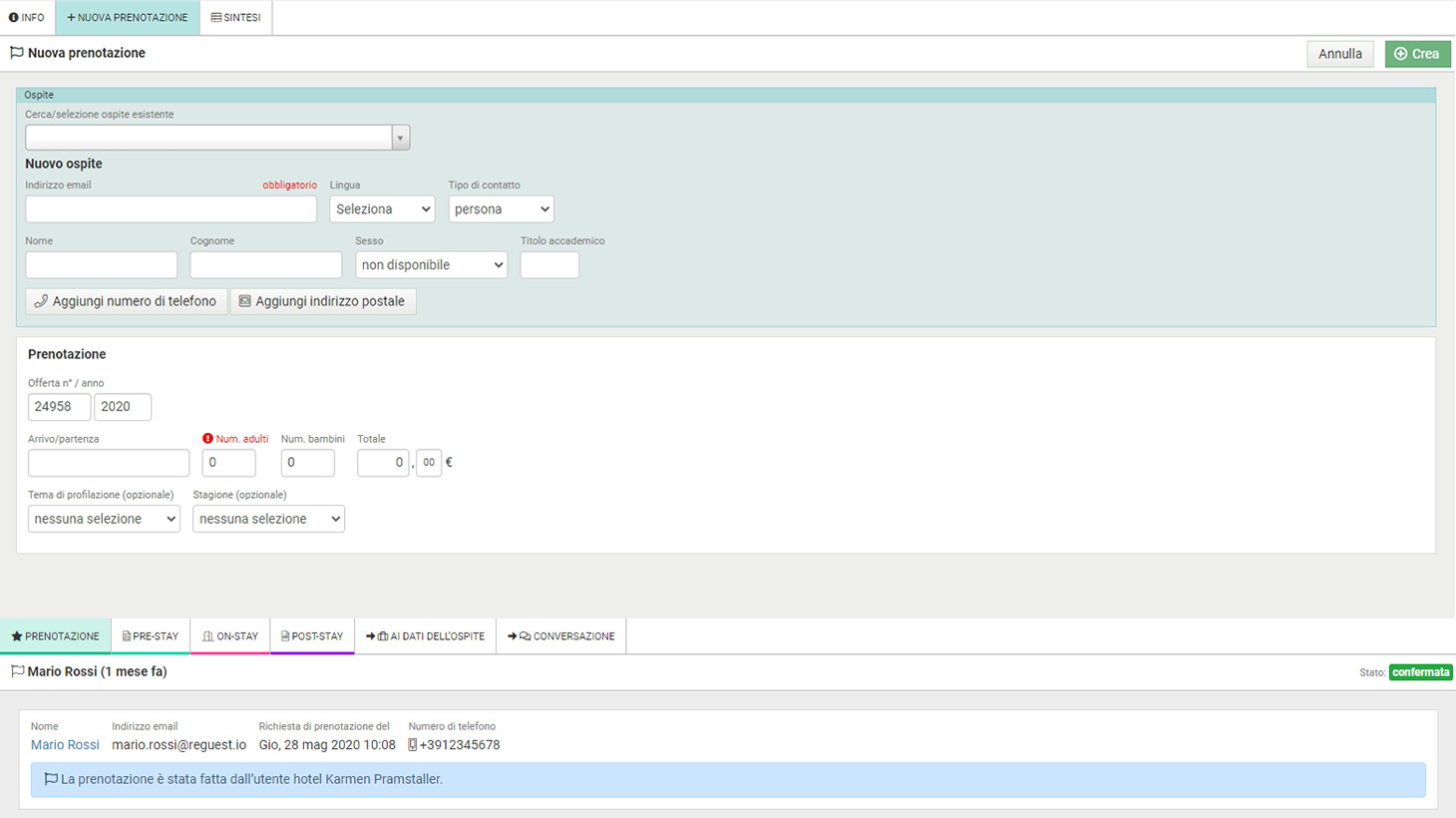Open the Sesso dropdown
This screenshot has height=818, width=1456.
431,264
